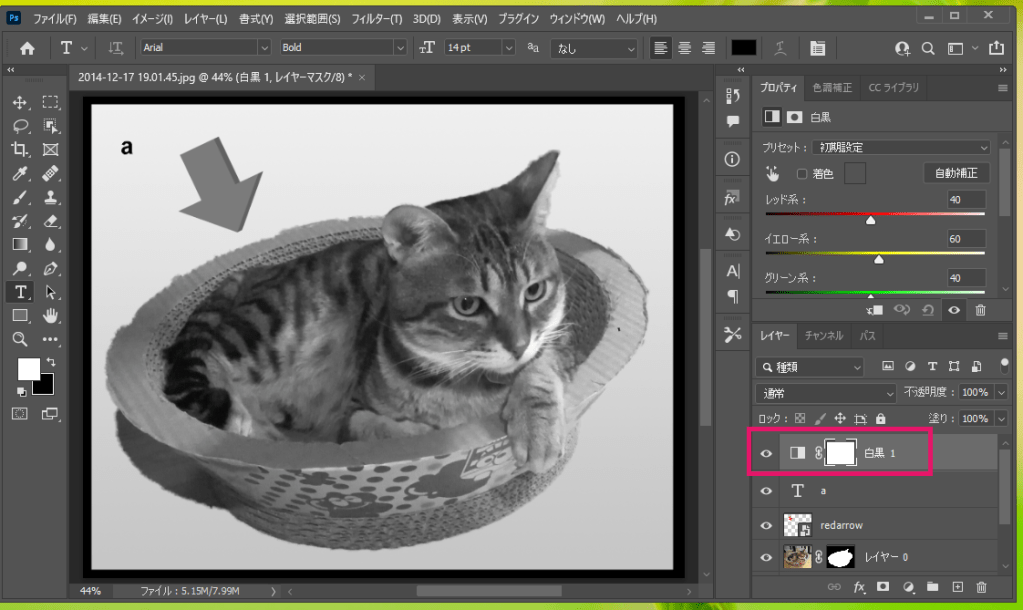Center align text in options bar

(x=685, y=48)
